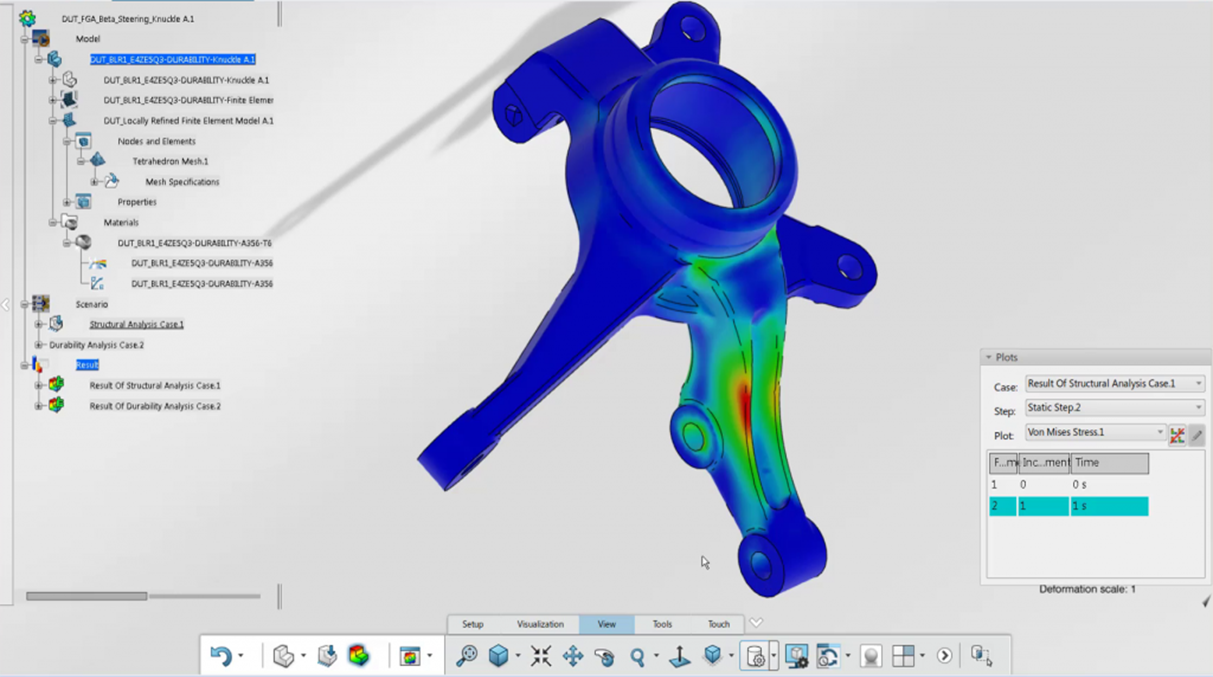The width and height of the screenshot is (1213, 677).
Task: Click the pencil edit icon beside Plot
Action: click(1196, 434)
